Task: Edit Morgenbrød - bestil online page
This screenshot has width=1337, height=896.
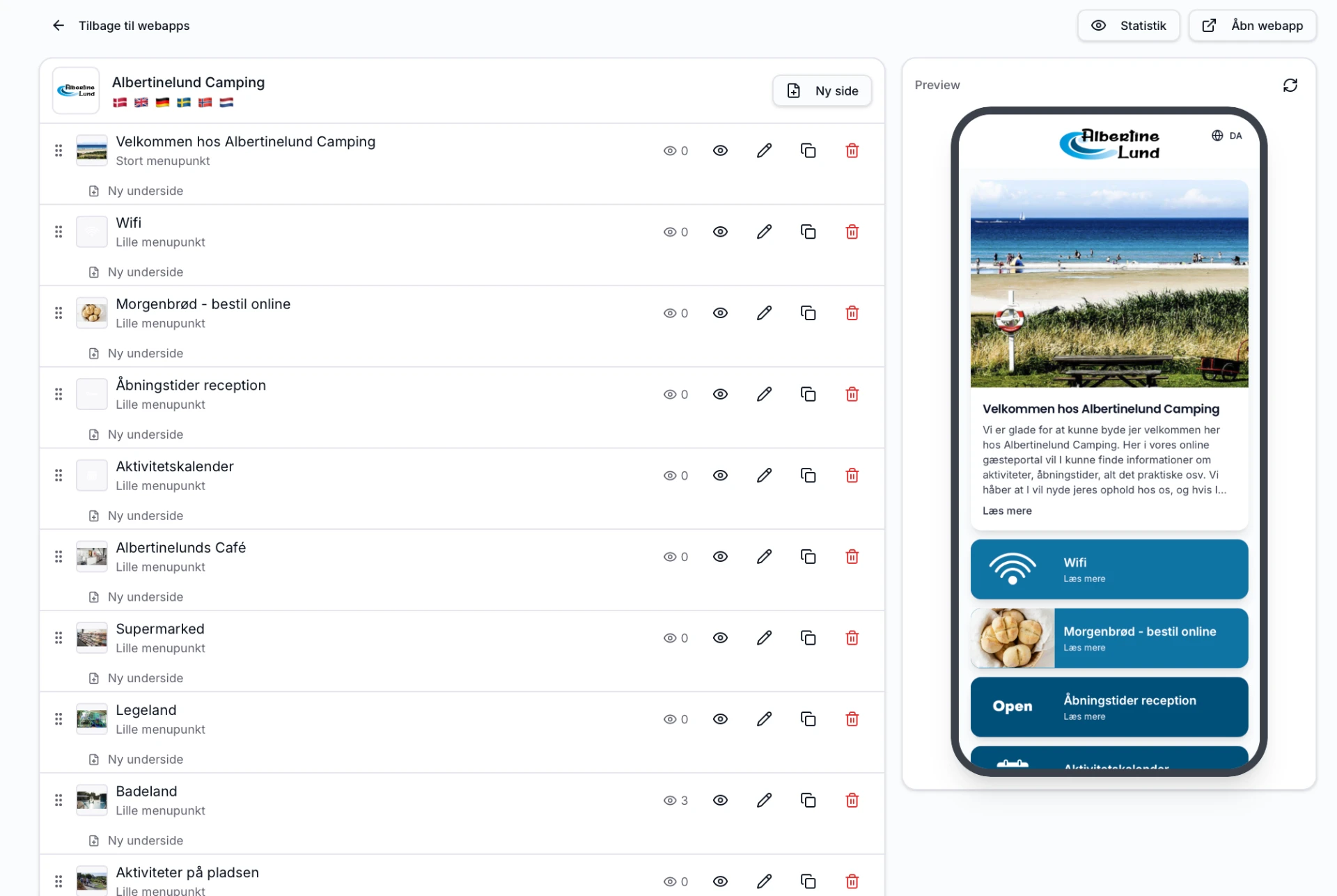Action: pyautogui.click(x=764, y=313)
